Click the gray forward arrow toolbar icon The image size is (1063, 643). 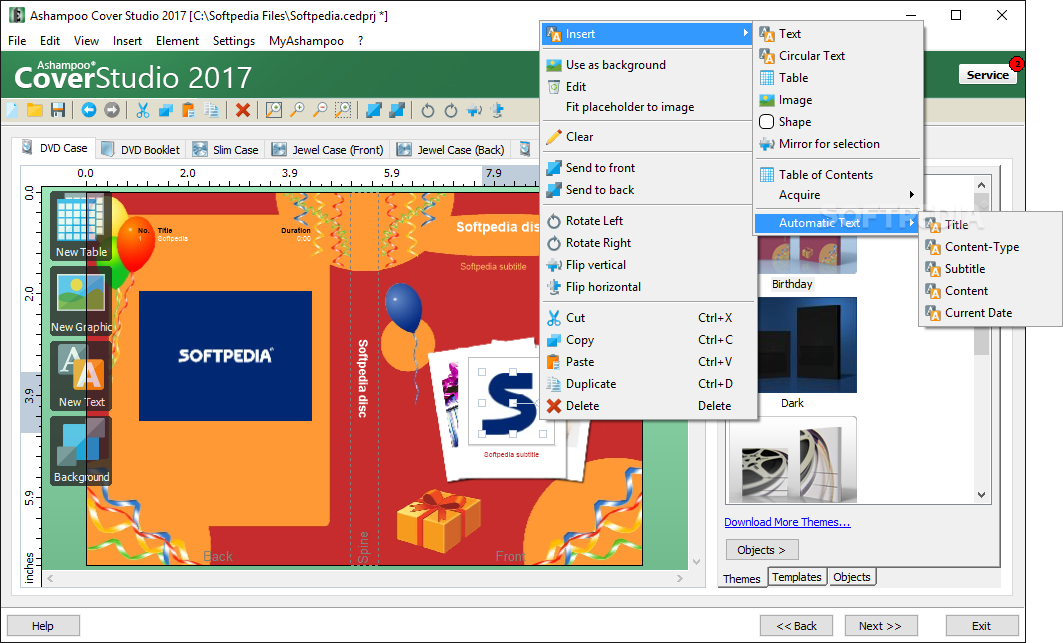coord(112,110)
